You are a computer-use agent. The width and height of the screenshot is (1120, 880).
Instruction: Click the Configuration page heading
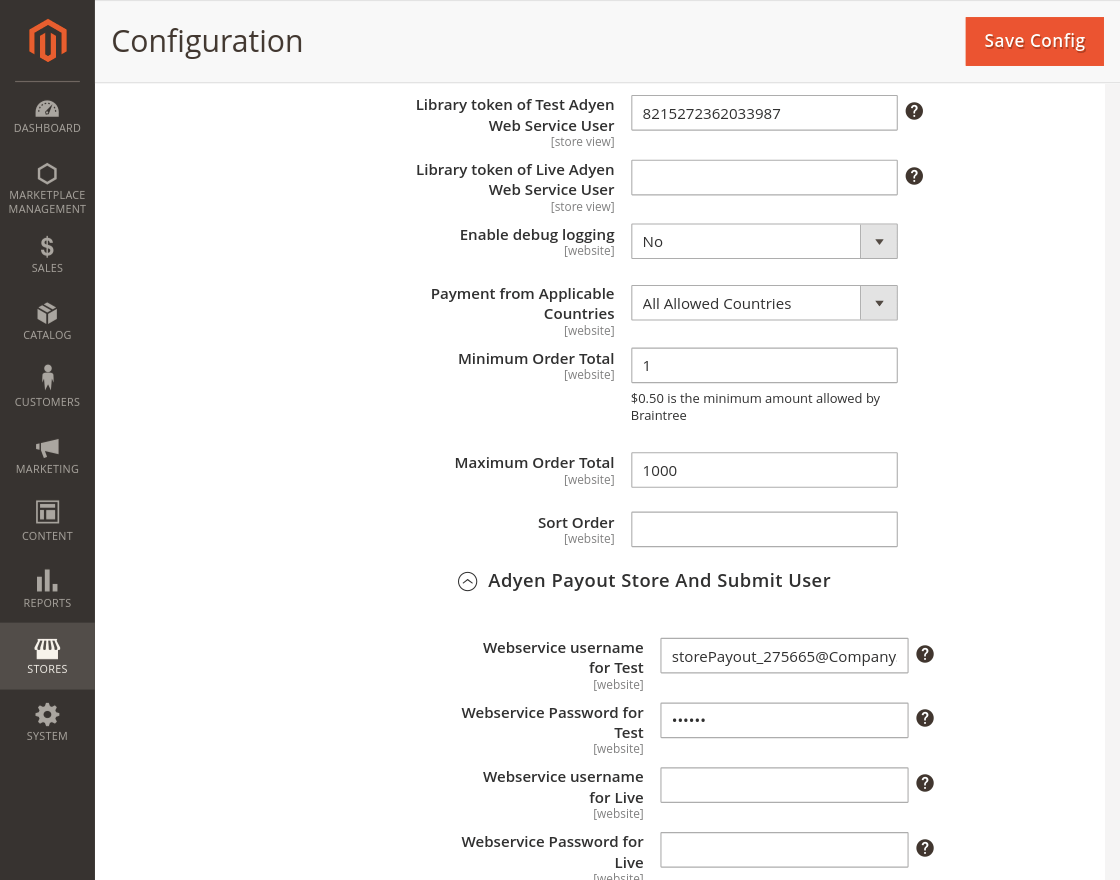click(x=207, y=41)
